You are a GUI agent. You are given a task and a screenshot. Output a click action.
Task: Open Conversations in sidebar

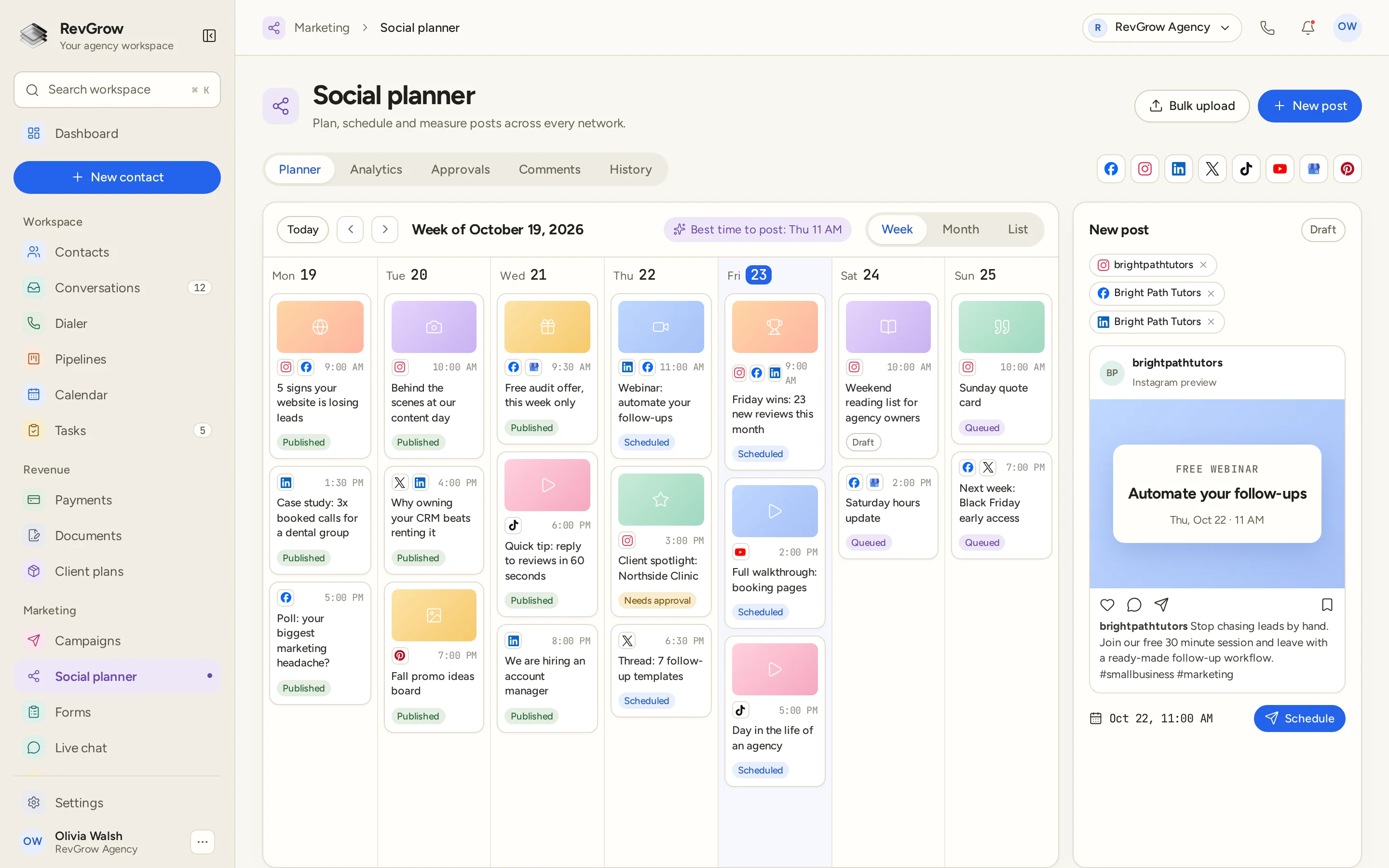pos(117,287)
